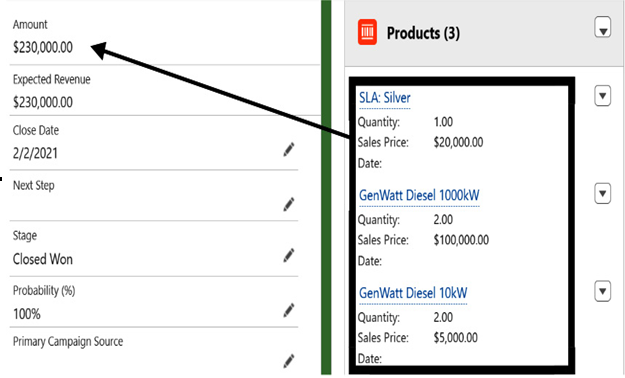Select the Amount value $230,000.00
625x378 pixels.
pos(43,47)
